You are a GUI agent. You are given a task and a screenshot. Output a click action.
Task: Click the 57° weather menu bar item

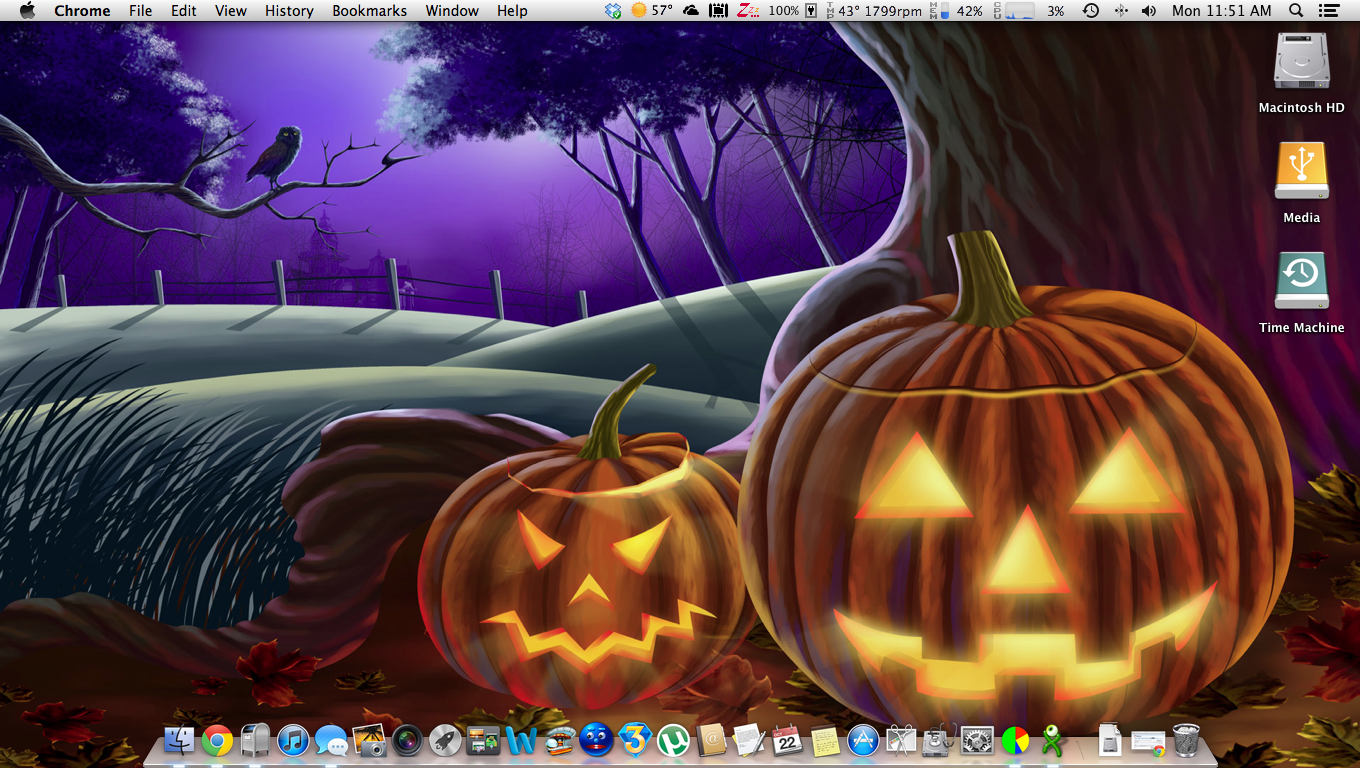point(651,11)
